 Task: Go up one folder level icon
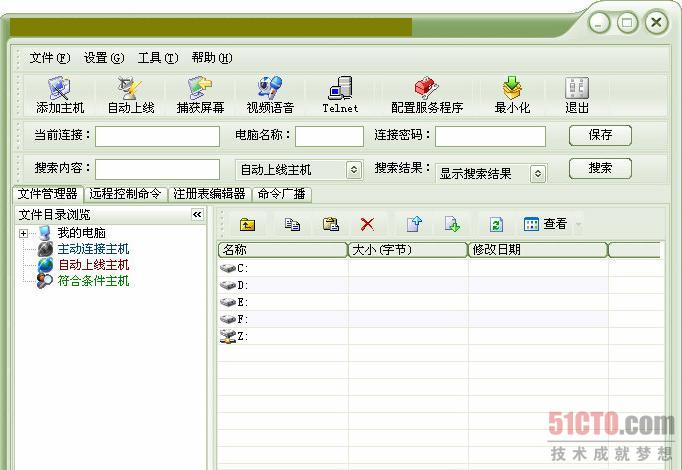point(247,224)
